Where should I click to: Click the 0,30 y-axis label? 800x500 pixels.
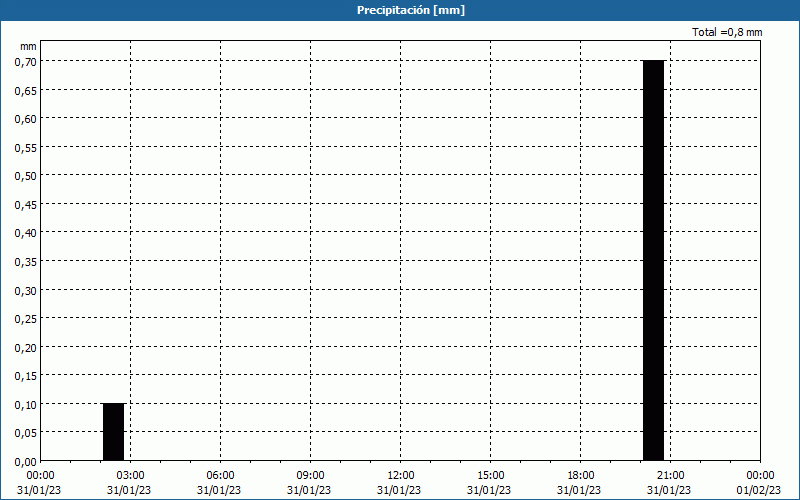coord(28,290)
